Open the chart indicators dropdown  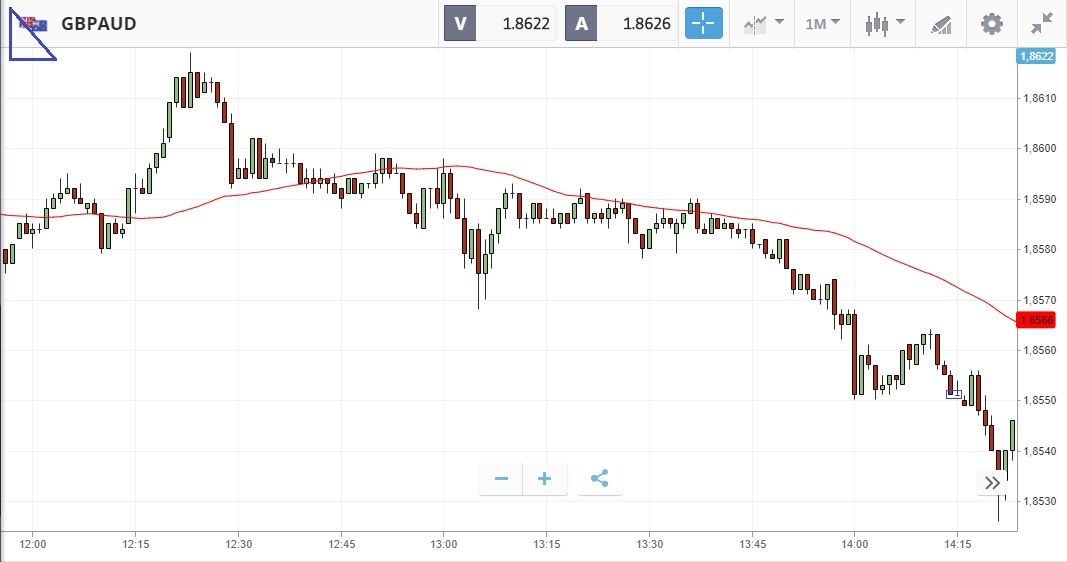tap(763, 23)
